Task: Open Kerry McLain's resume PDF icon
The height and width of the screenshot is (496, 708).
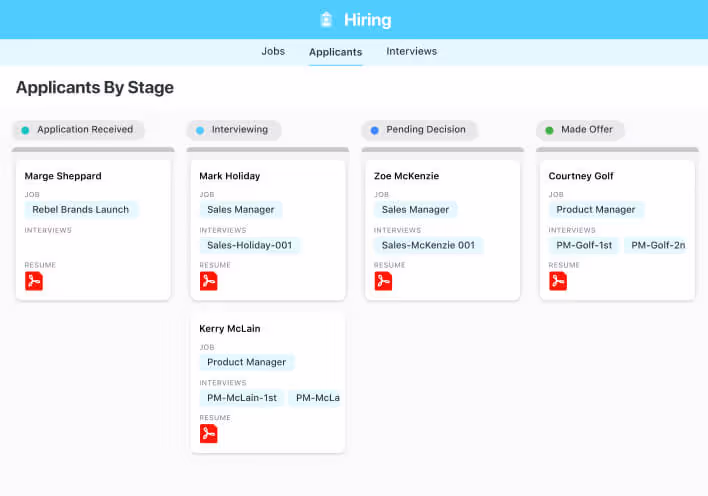Action: pyautogui.click(x=208, y=433)
